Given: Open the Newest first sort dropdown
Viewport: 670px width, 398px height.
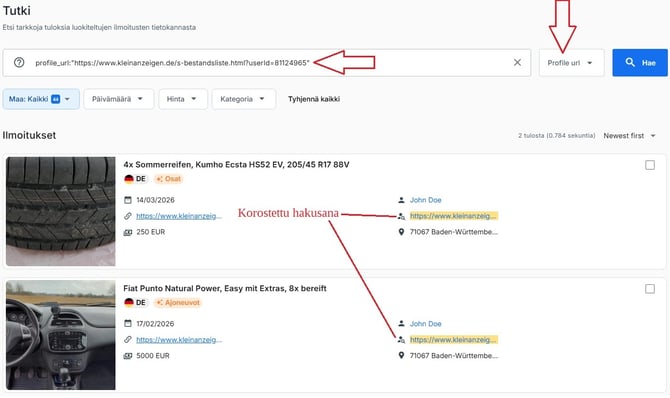Looking at the screenshot, I should (629, 136).
